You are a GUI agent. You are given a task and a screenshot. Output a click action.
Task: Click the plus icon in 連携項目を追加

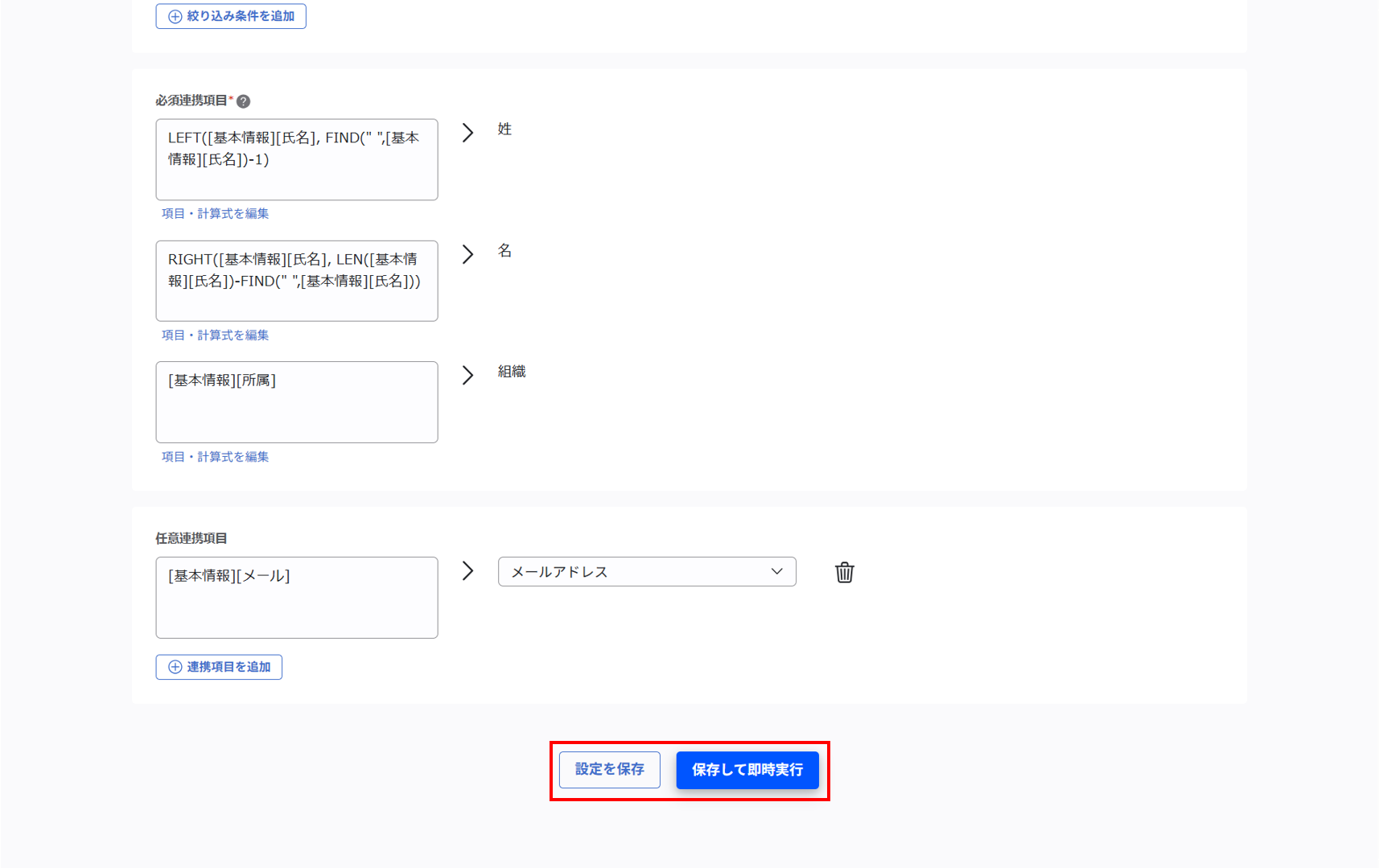[x=175, y=667]
